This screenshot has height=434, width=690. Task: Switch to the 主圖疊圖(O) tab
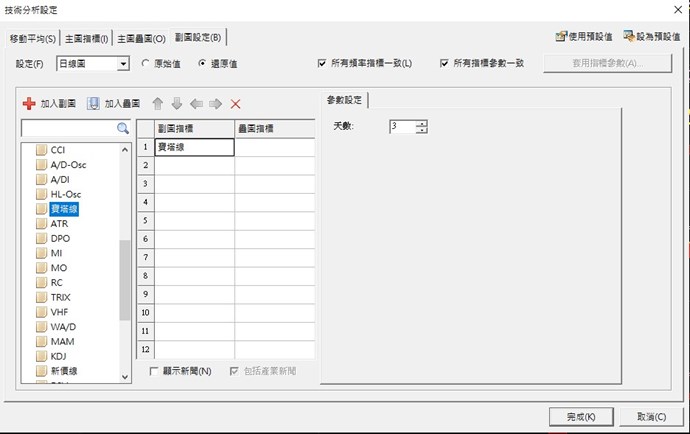coord(141,39)
